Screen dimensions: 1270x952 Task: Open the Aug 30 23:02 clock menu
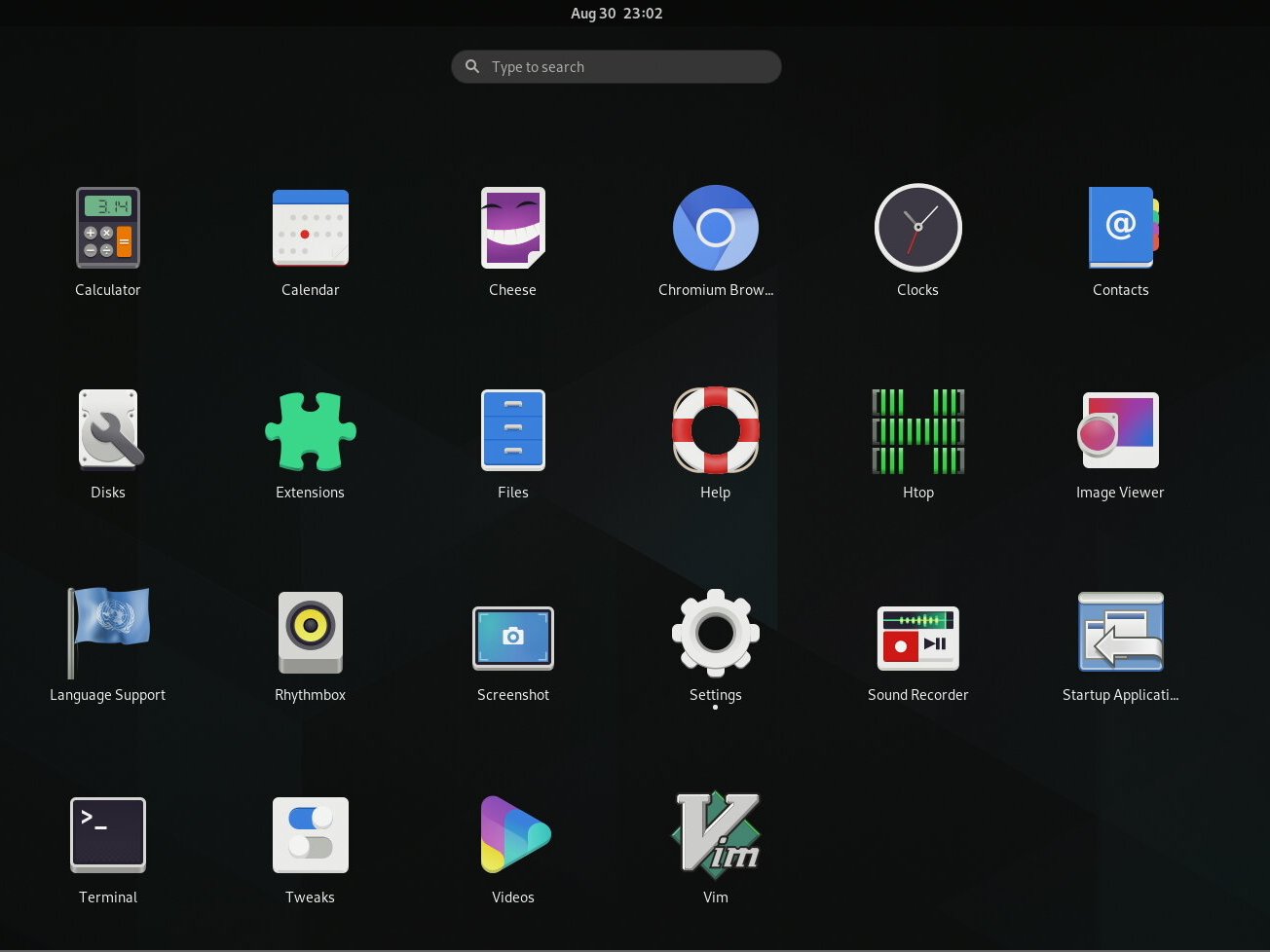pyautogui.click(x=616, y=14)
